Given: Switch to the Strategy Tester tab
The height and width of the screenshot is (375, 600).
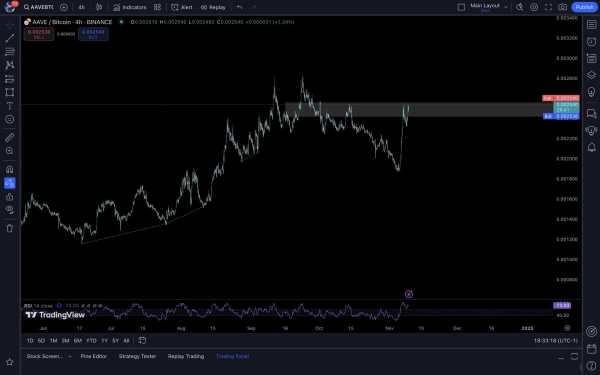Looking at the screenshot, I should (x=137, y=356).
